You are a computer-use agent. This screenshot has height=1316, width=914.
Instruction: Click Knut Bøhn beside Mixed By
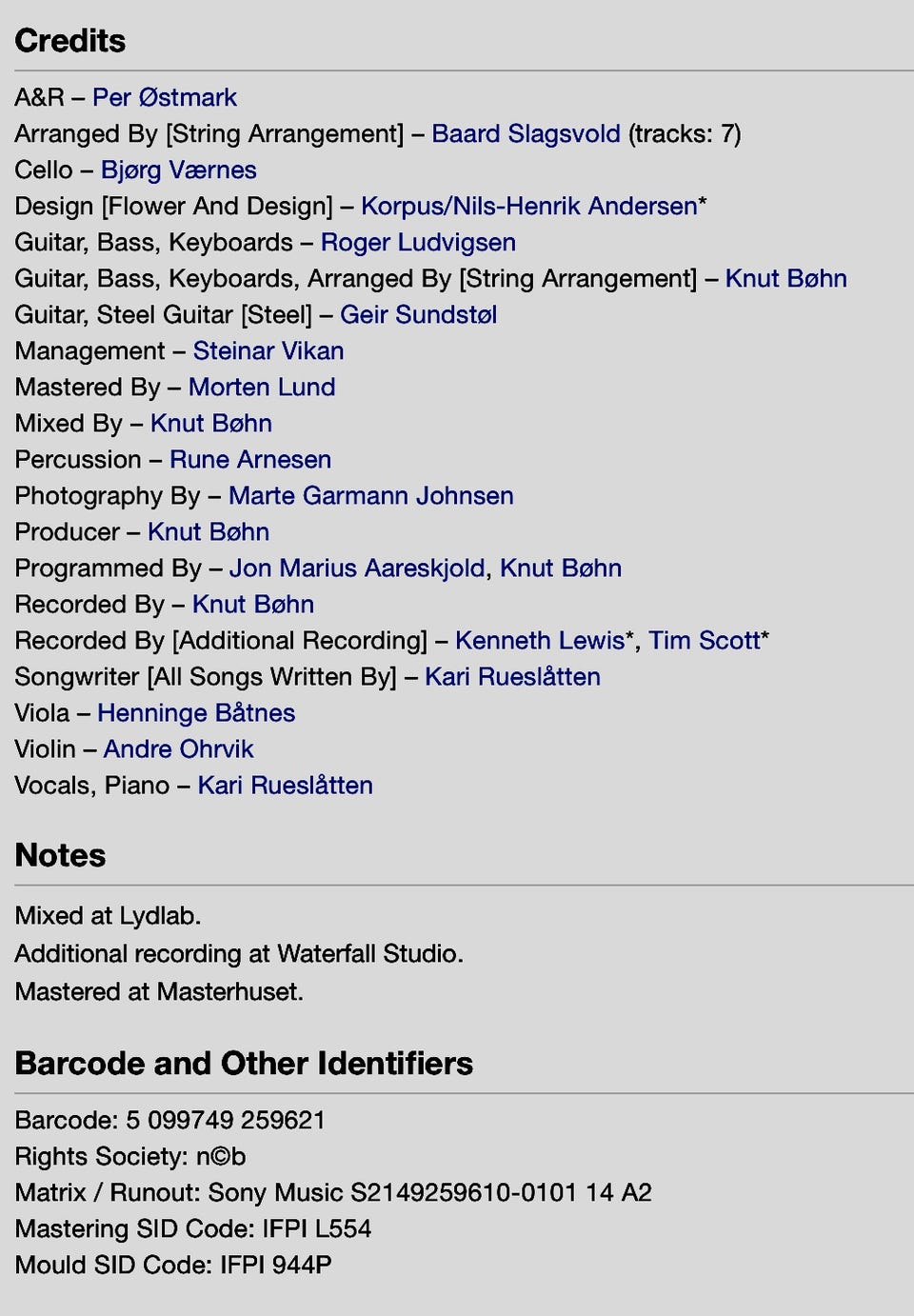point(211,423)
